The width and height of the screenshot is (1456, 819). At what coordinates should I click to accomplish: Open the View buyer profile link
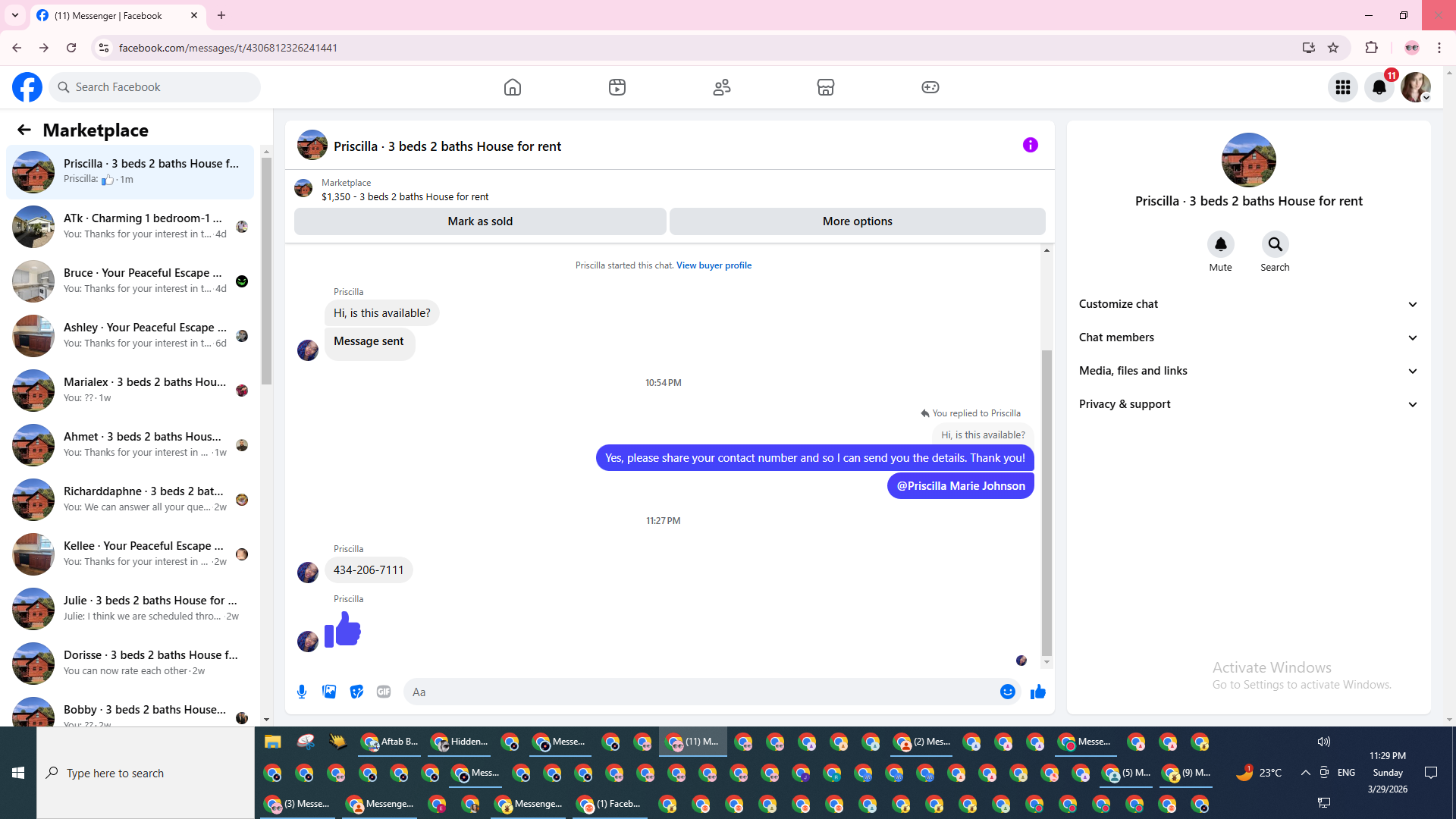tap(714, 265)
